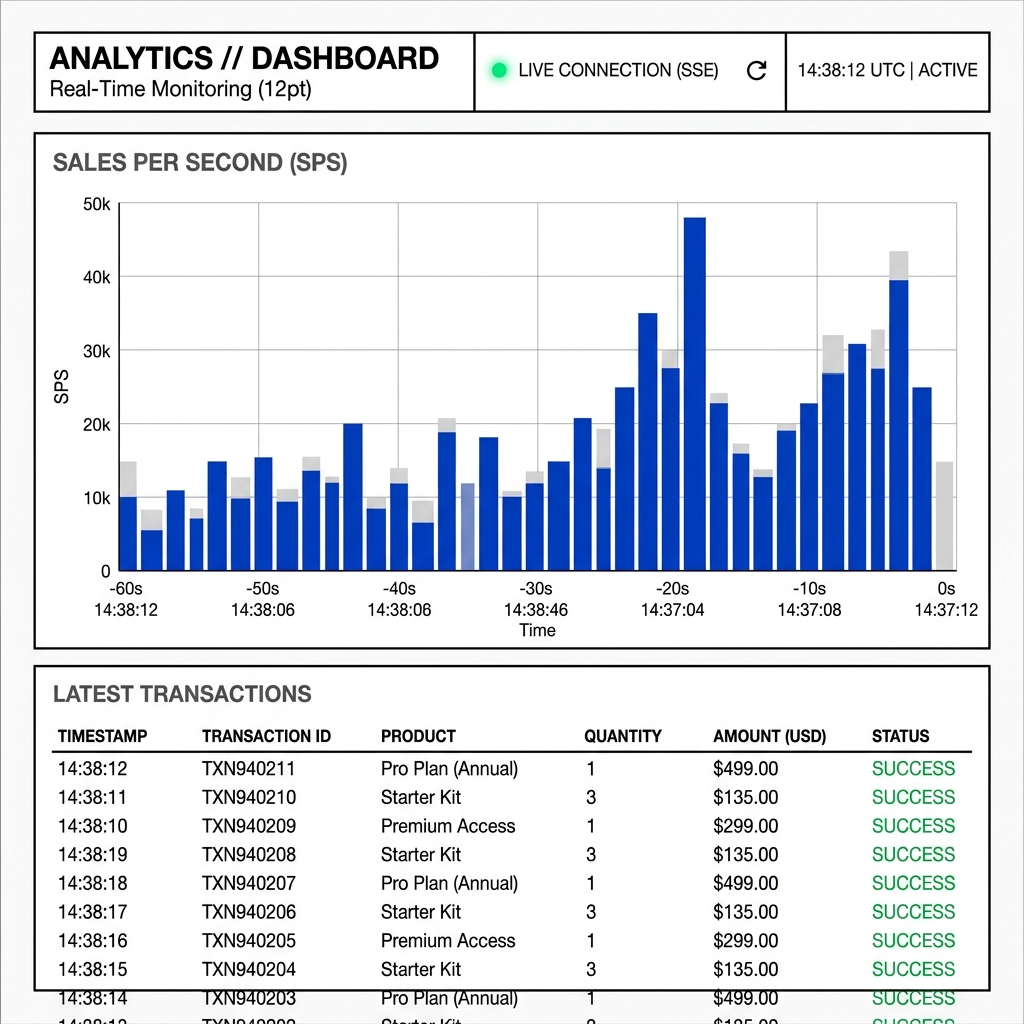Click SUCCESS status in the TXN940211 row
This screenshot has height=1024, width=1024.
click(913, 769)
